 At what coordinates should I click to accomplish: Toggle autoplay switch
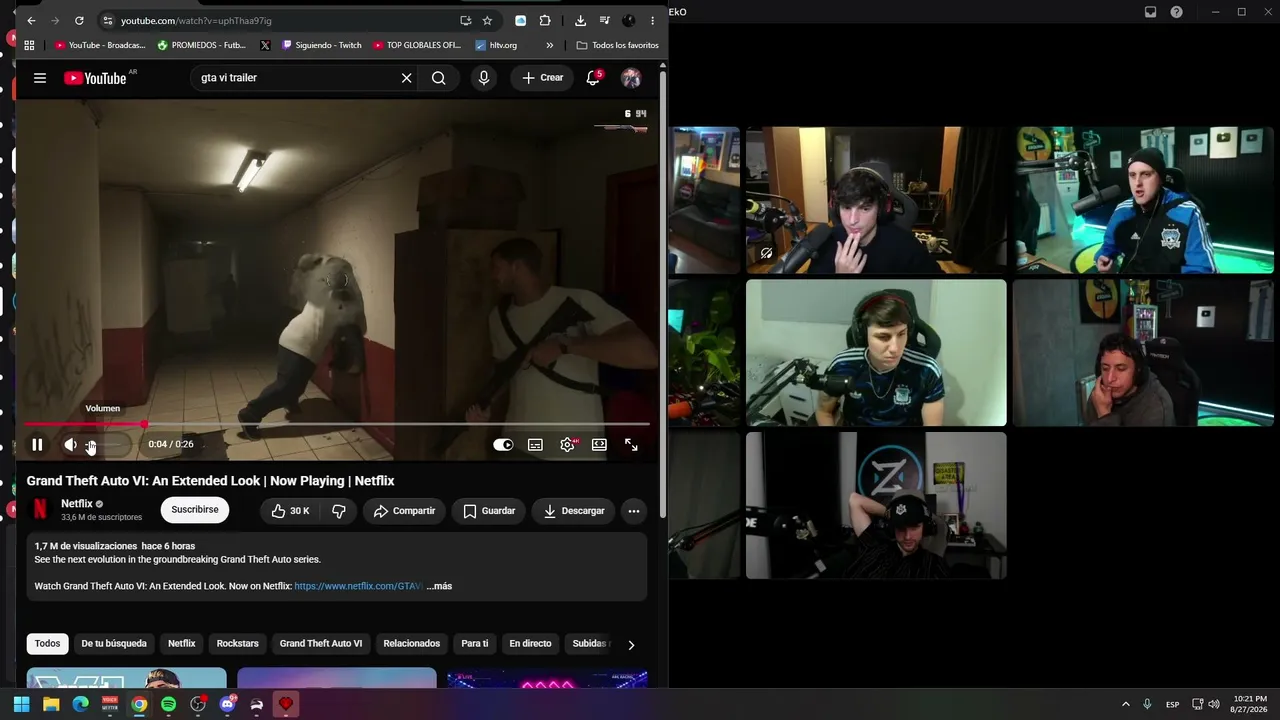pos(503,445)
